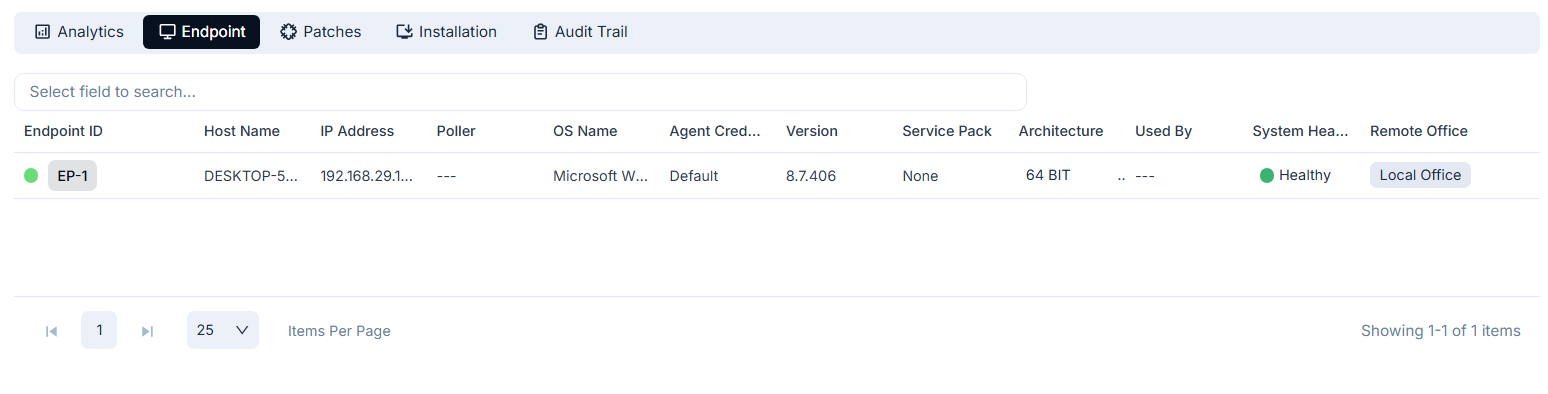This screenshot has width=1548, height=394.
Task: Click green Healthy status dot
Action: tap(1267, 176)
